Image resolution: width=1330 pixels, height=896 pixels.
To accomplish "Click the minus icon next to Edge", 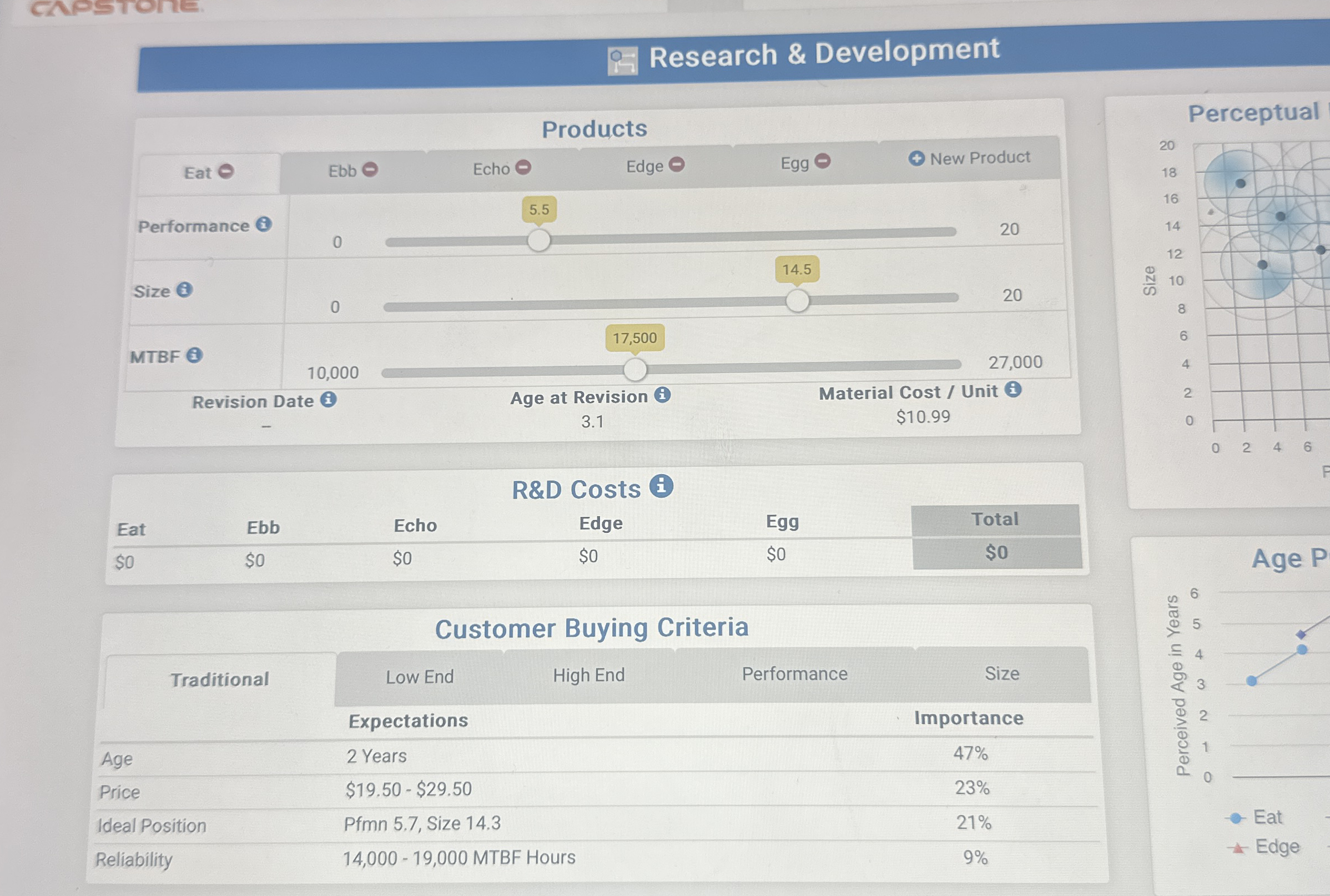I will [x=677, y=165].
